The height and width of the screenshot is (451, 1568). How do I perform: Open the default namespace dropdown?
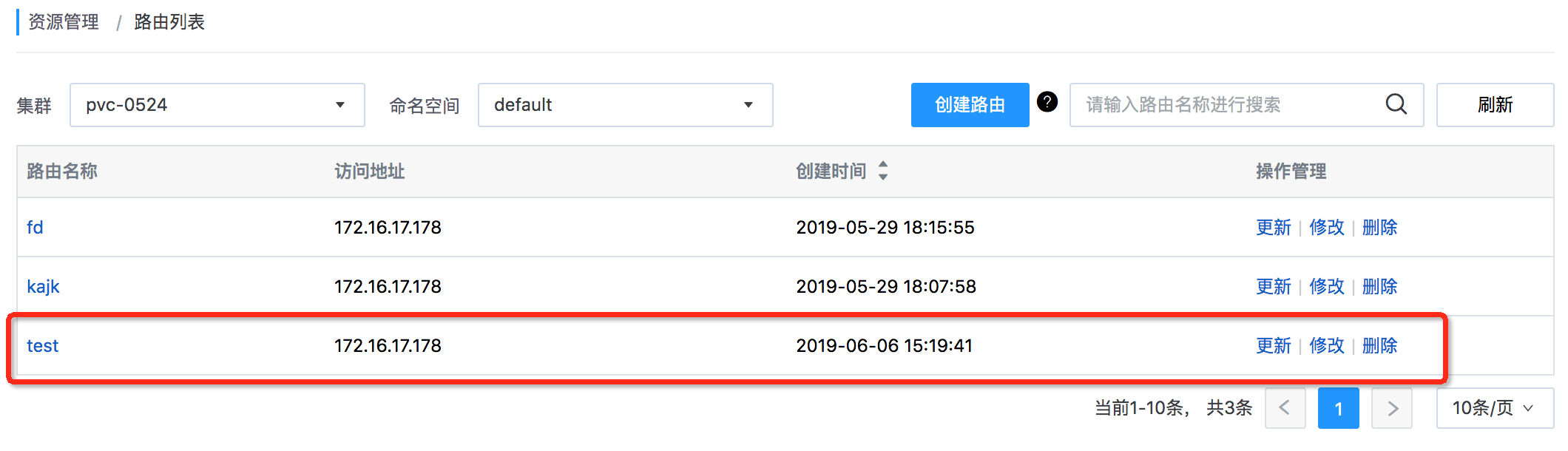[625, 105]
